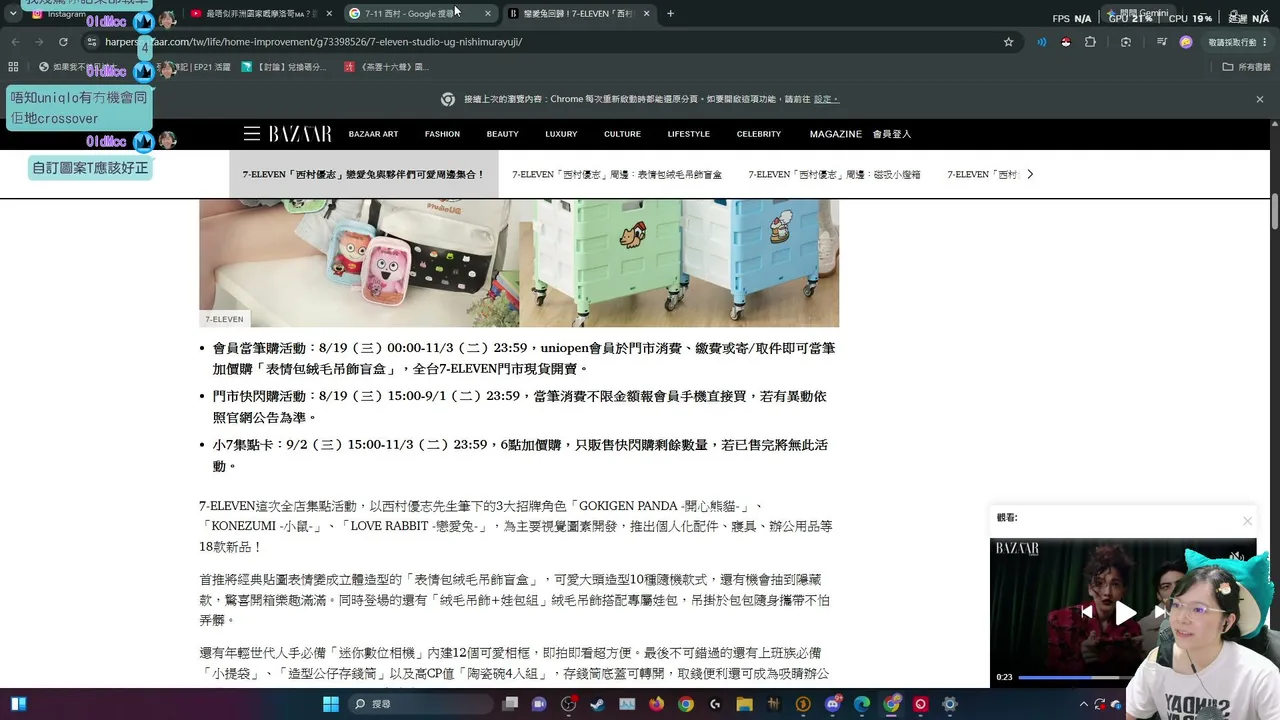Open Steam from the taskbar

[598, 704]
